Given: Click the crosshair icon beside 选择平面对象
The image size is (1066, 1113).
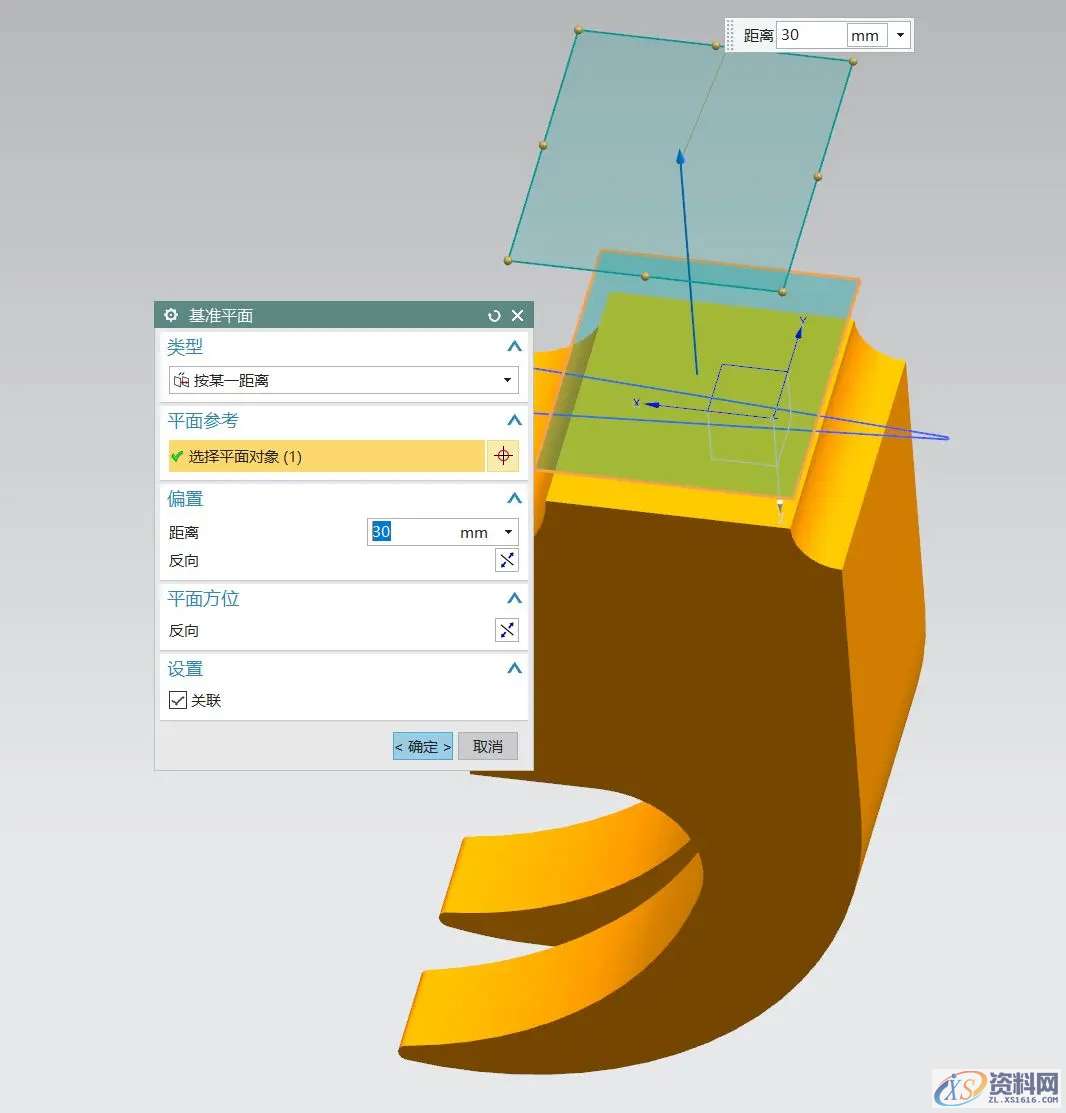Looking at the screenshot, I should (x=503, y=456).
